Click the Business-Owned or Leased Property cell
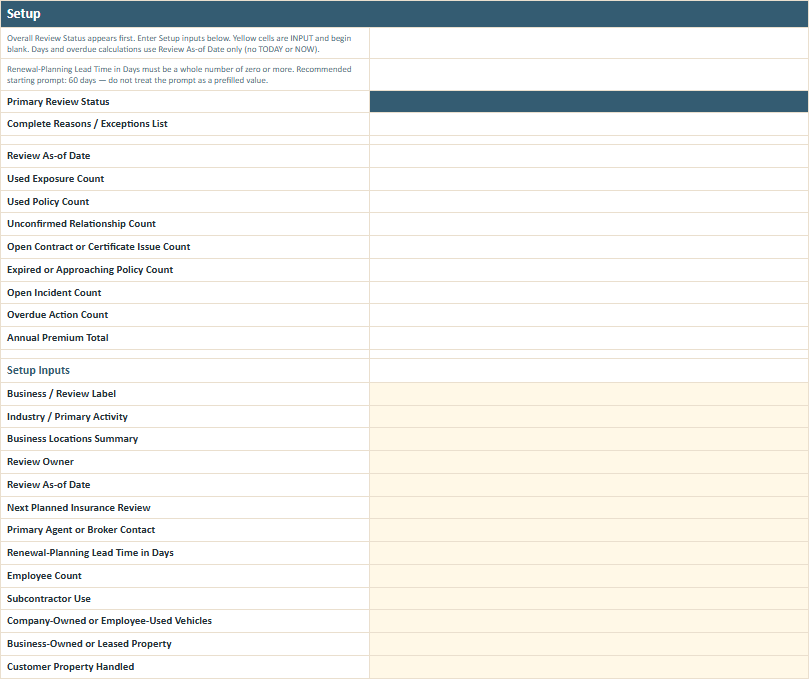The height and width of the screenshot is (679, 809). pos(589,644)
